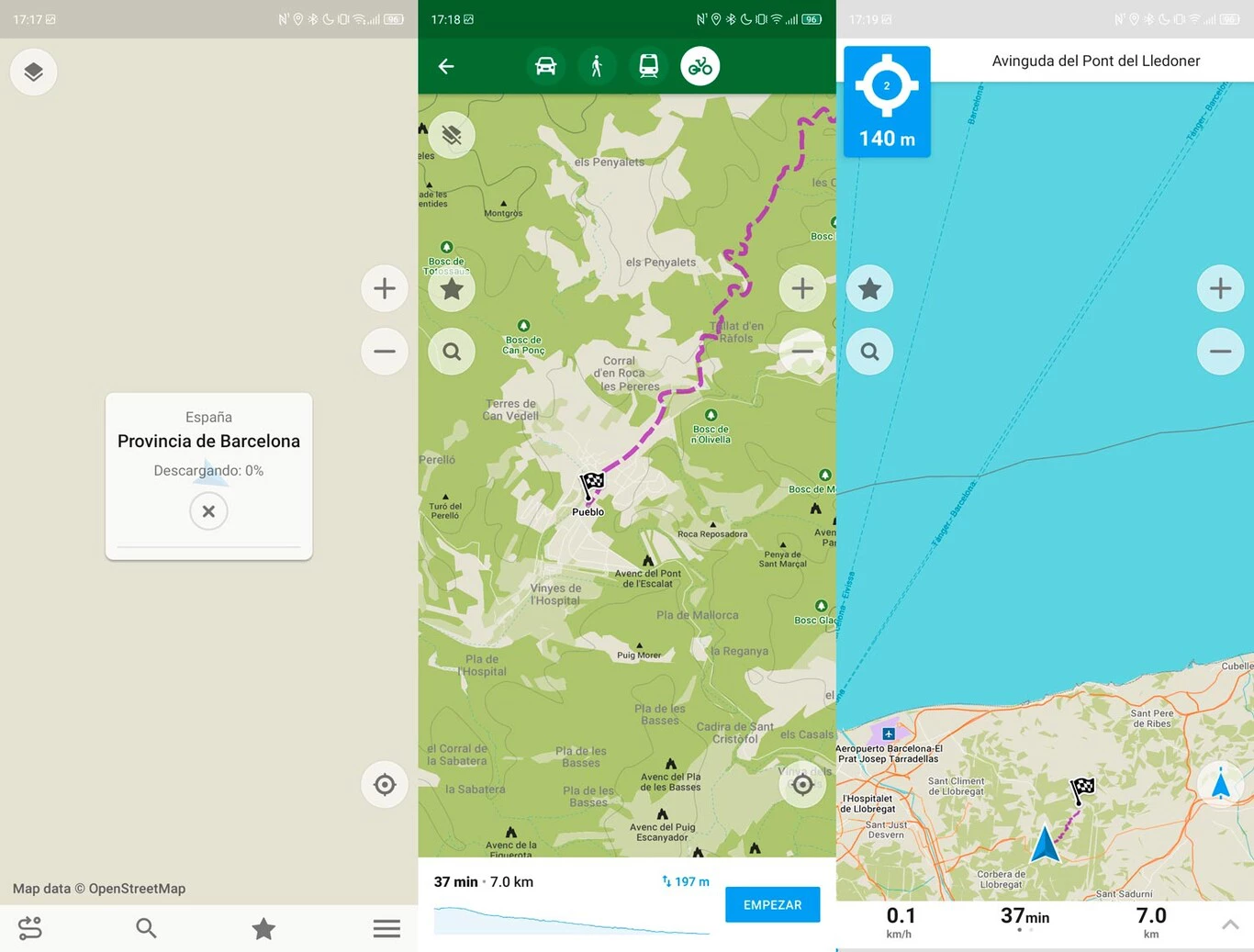Select bicycle routing mode

700,66
